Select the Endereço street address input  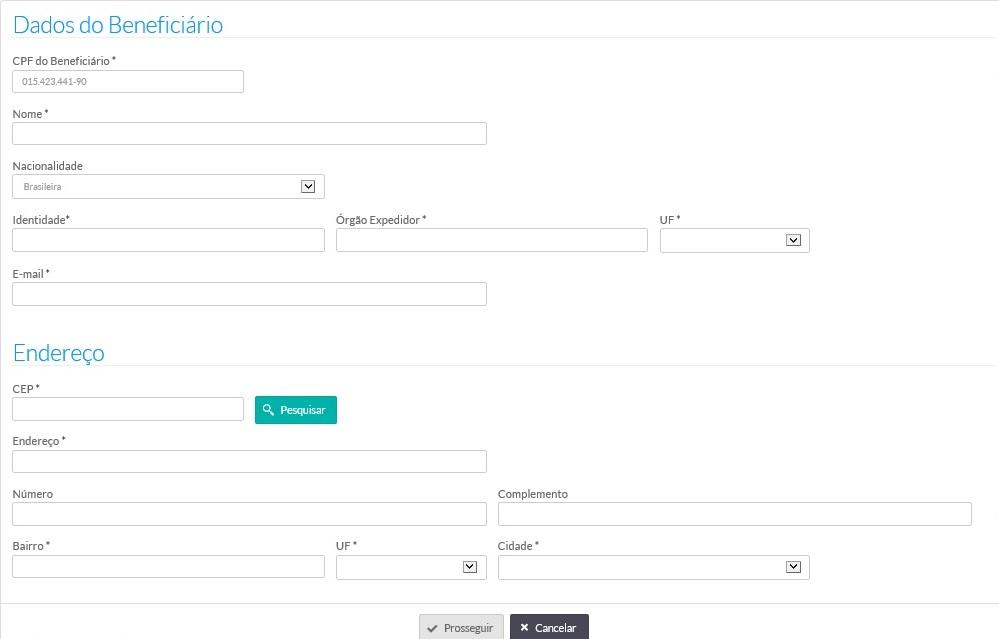249,461
